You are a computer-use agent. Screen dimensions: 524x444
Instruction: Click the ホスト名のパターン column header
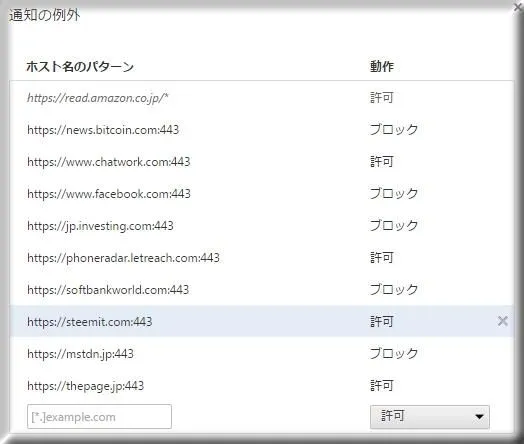(80, 67)
